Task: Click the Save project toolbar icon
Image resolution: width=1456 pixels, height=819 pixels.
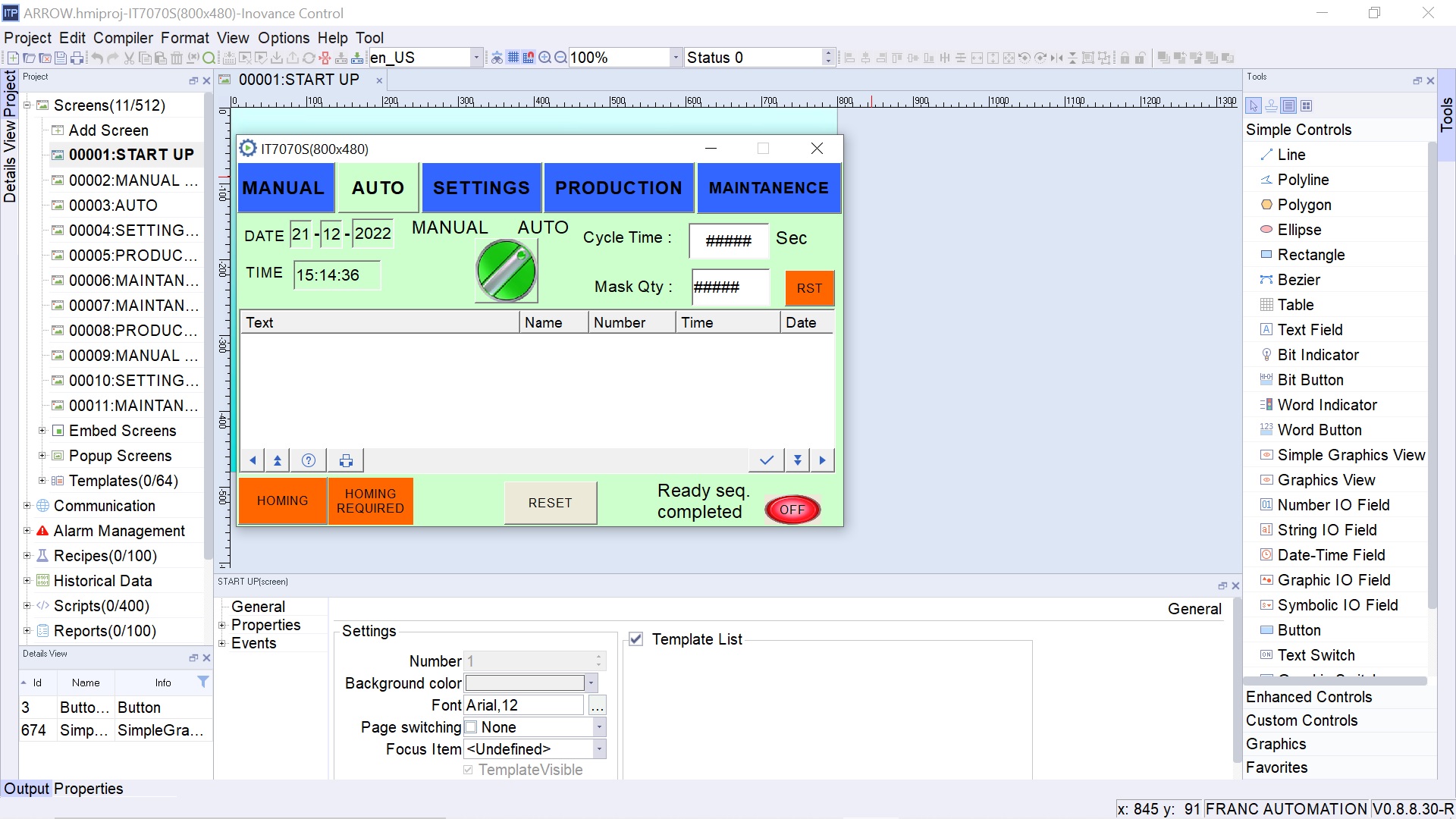Action: (61, 58)
